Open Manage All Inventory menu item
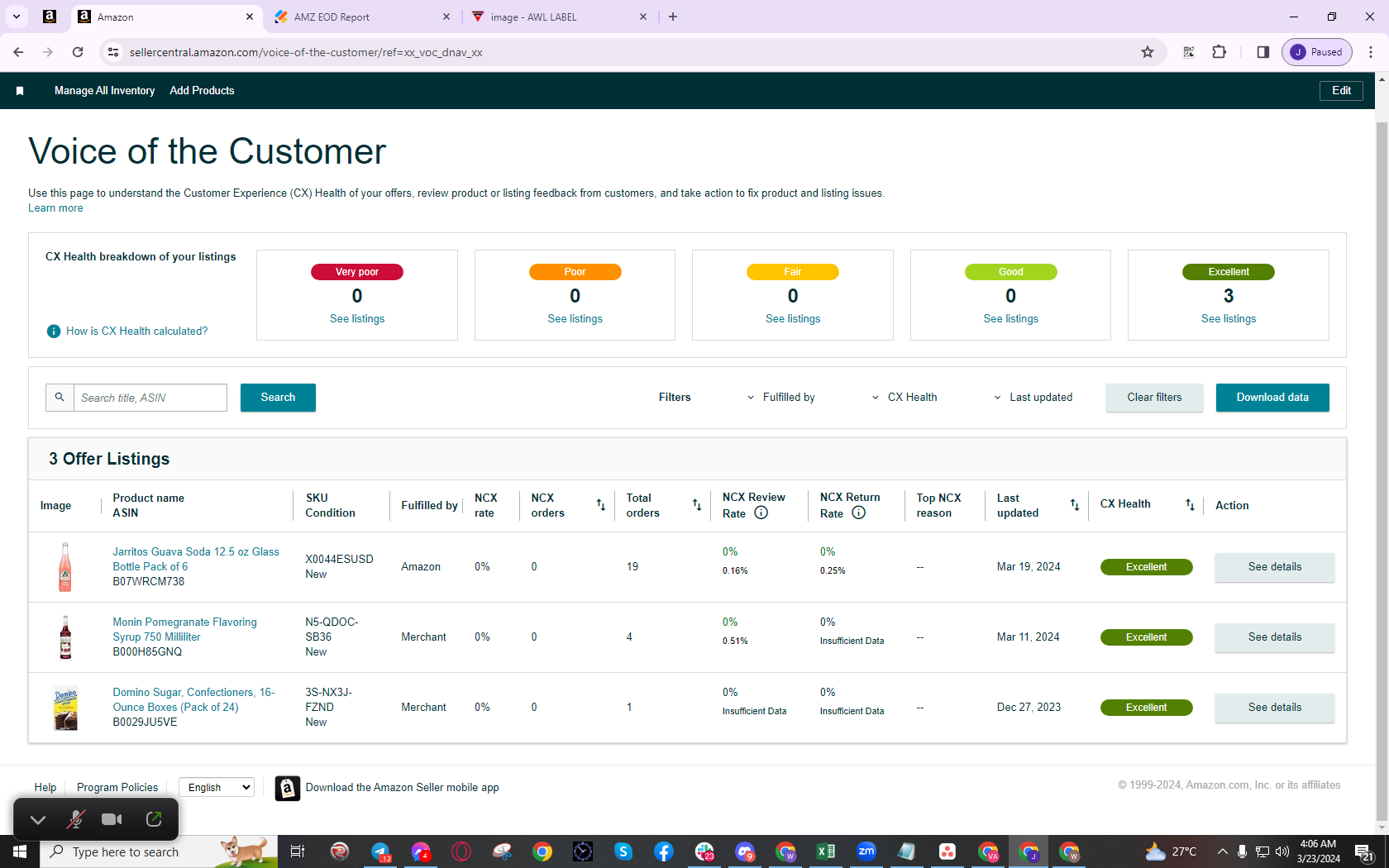 click(x=105, y=91)
